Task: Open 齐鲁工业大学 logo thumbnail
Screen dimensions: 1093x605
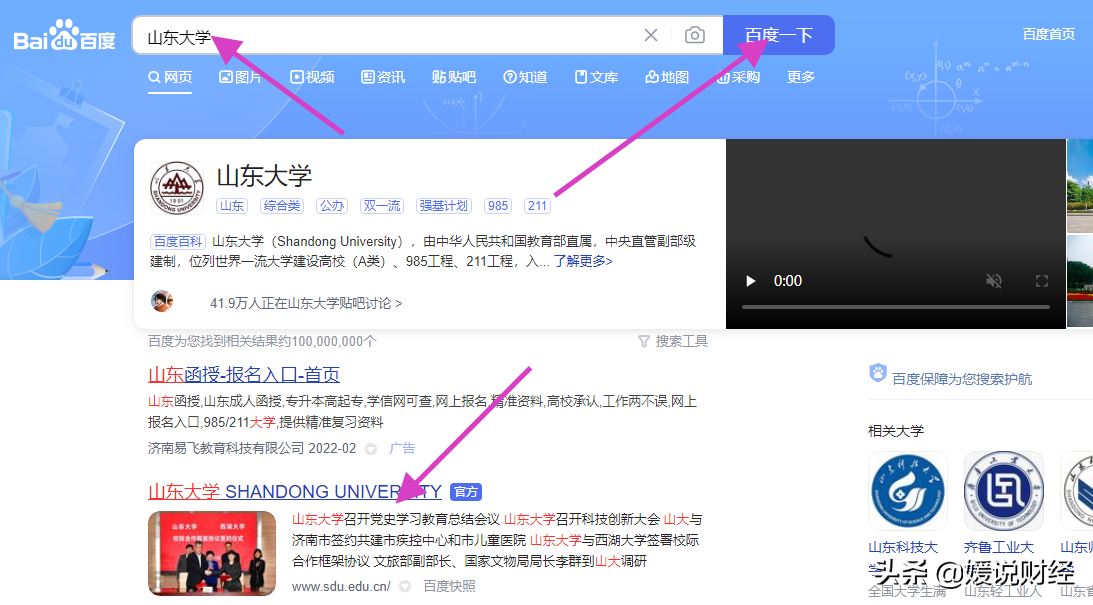Action: [1004, 491]
